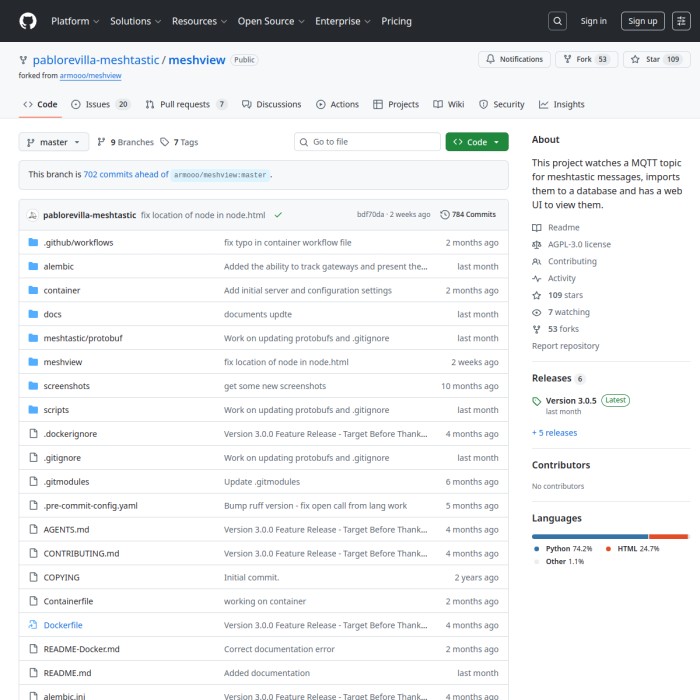The height and width of the screenshot is (700, 700).
Task: Expand the Solutions menu in header
Action: (135, 21)
